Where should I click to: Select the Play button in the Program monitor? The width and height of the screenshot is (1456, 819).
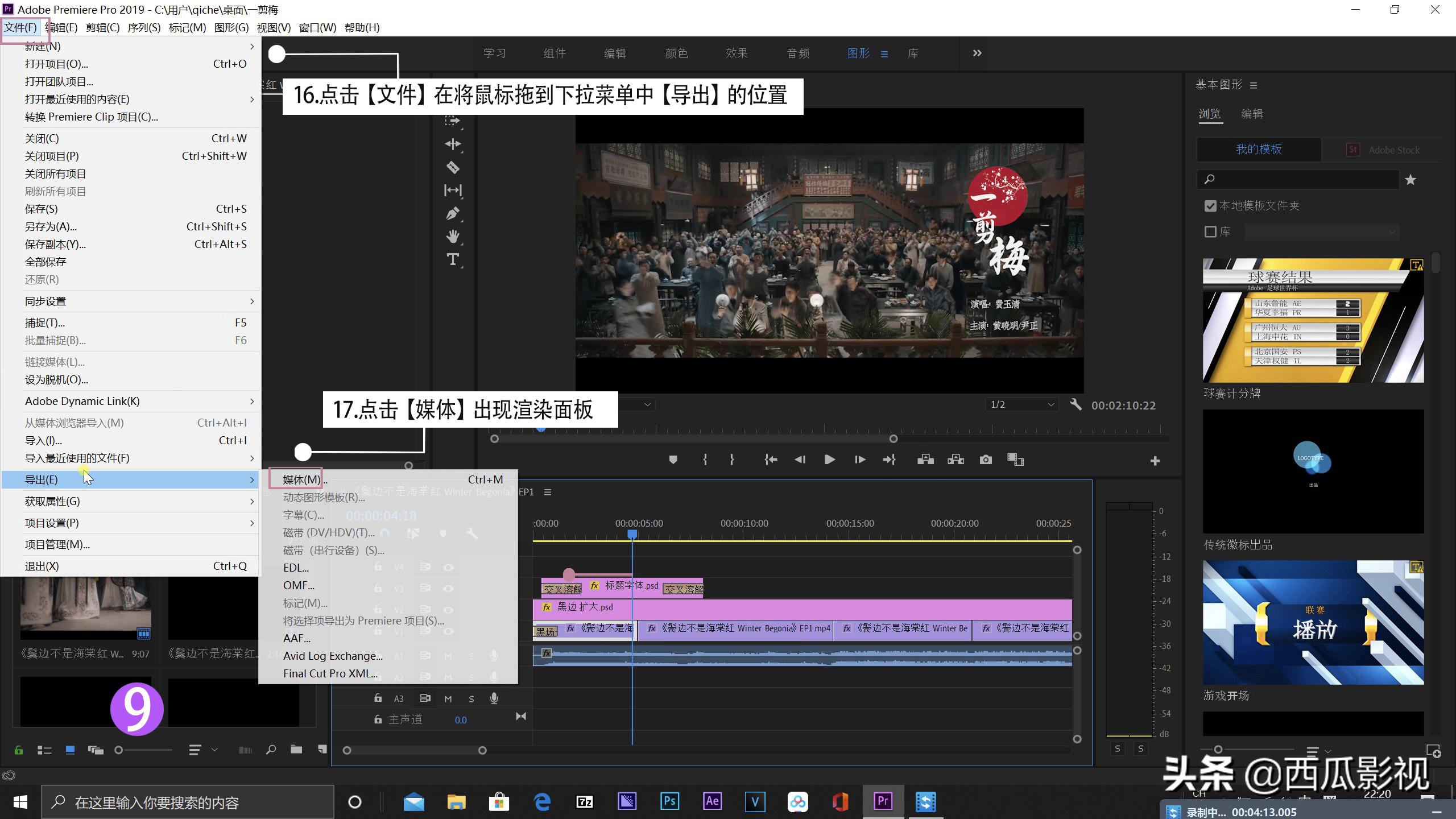[830, 460]
